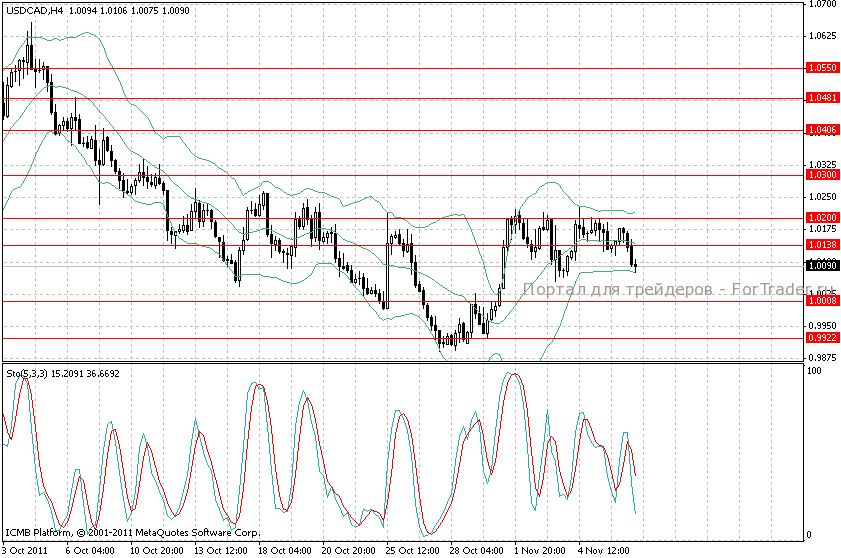Click the 0.9922 red support label

820,338
